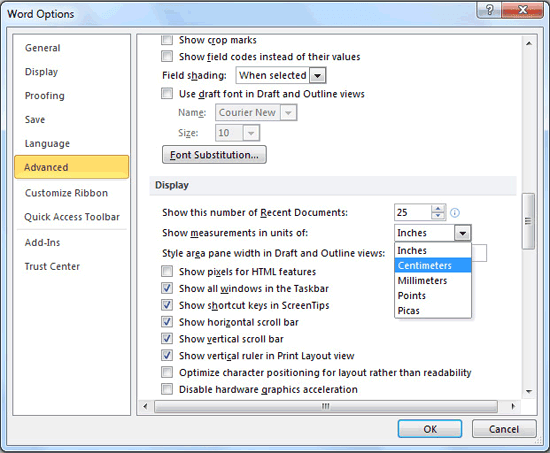Click the Recent Documents number field
Viewport: 550px width, 453px height.
point(413,212)
